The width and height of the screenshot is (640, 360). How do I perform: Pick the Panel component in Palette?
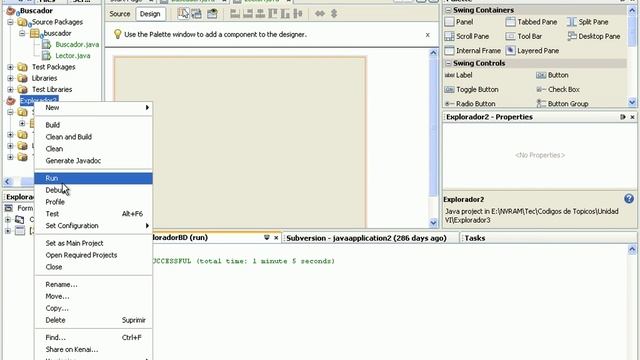459,22
